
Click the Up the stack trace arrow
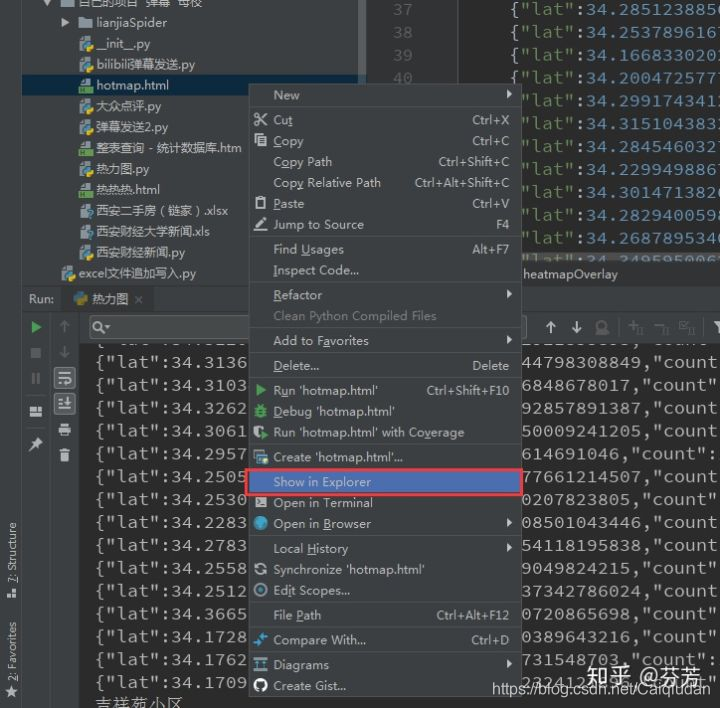[x=64, y=326]
